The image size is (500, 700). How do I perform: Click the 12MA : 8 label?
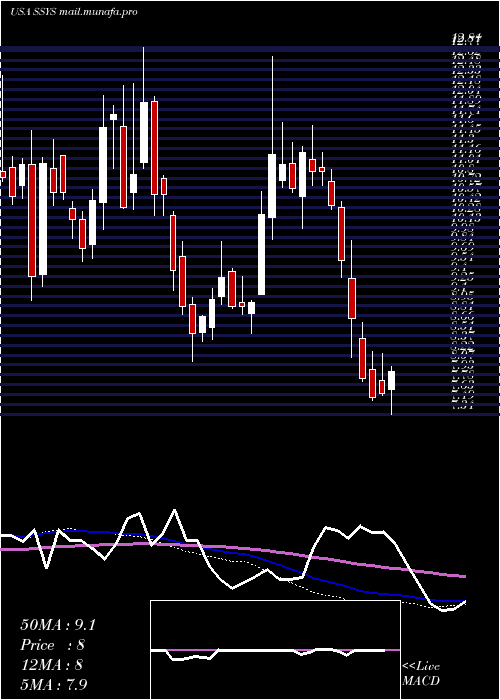[52, 664]
